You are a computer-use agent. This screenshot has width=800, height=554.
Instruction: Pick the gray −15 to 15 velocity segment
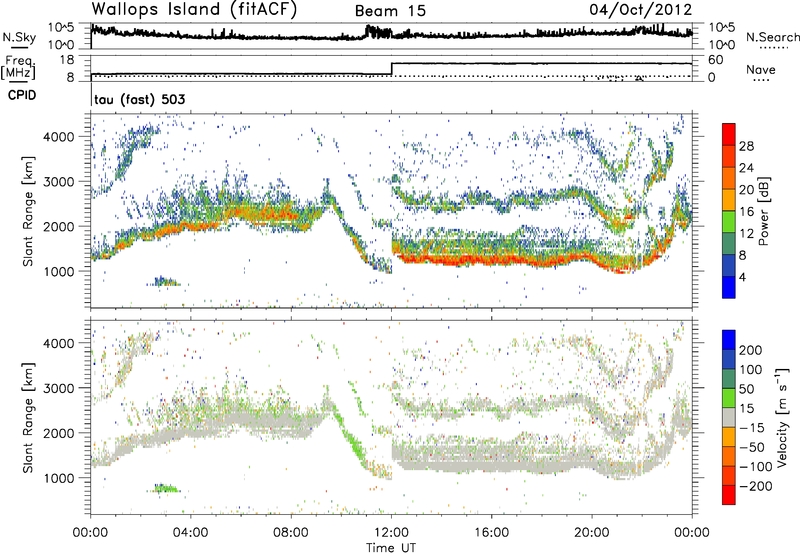(x=729, y=417)
